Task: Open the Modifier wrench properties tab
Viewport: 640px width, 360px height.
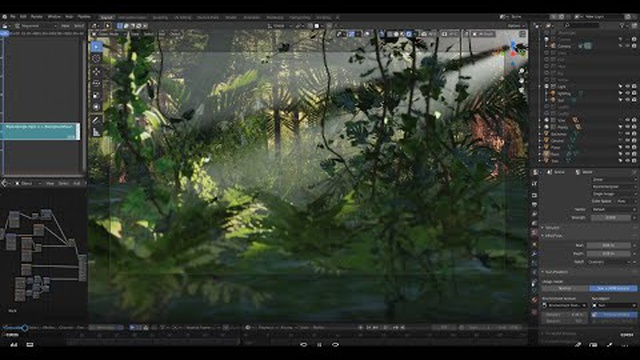Action: pyautogui.click(x=535, y=254)
